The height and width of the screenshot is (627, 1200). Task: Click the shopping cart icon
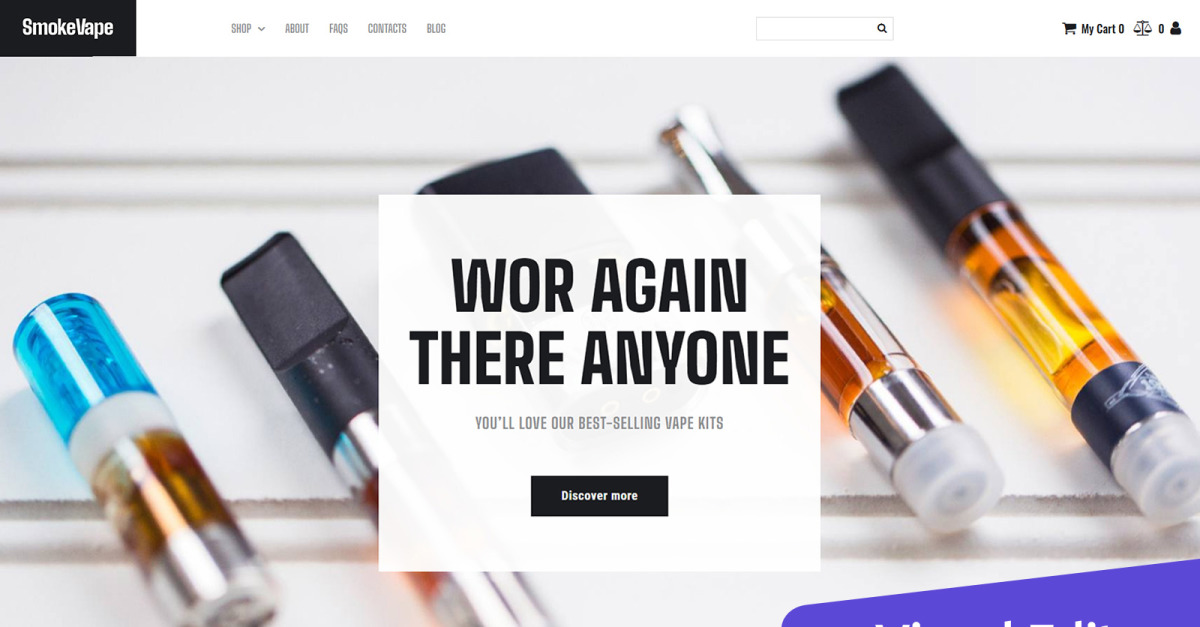1068,29
